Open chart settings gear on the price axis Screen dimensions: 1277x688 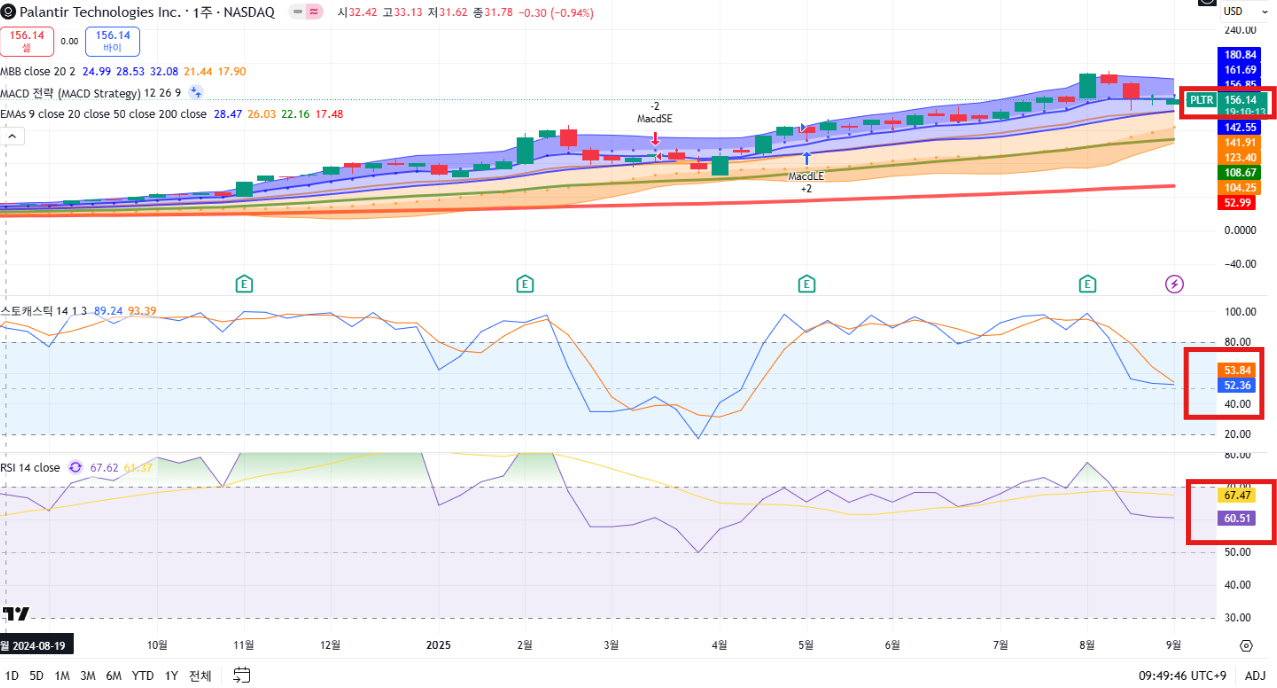pyautogui.click(x=1246, y=645)
